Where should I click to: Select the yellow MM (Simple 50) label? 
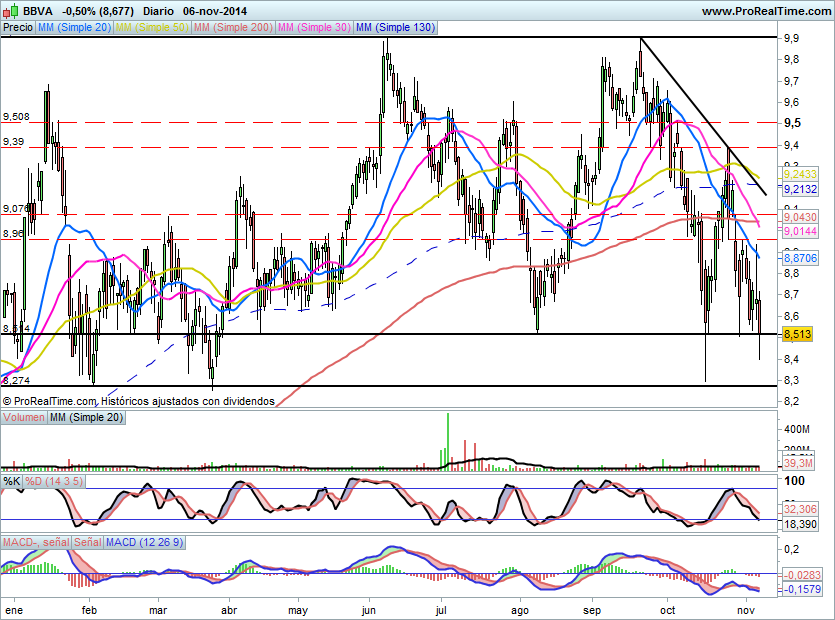coord(152,27)
